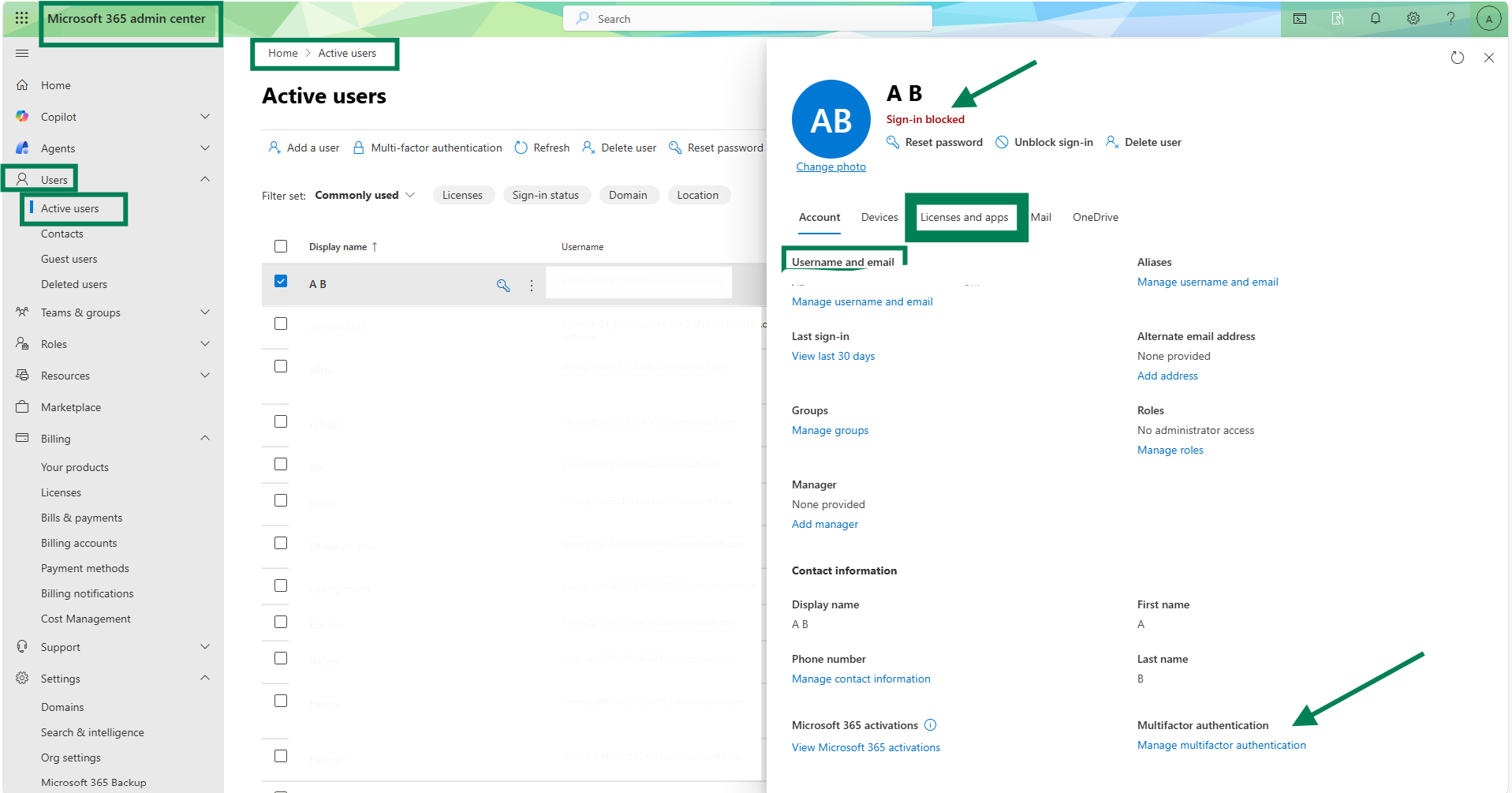Click the Change photo link
The height and width of the screenshot is (793, 1512).
coord(831,166)
